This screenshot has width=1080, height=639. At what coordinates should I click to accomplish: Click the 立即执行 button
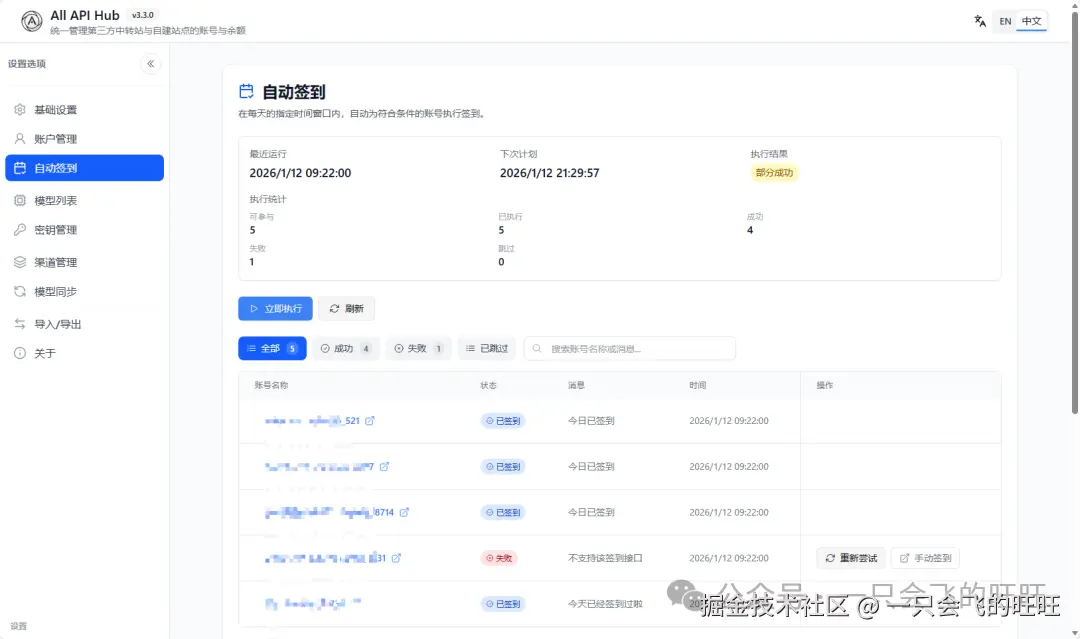click(276, 308)
